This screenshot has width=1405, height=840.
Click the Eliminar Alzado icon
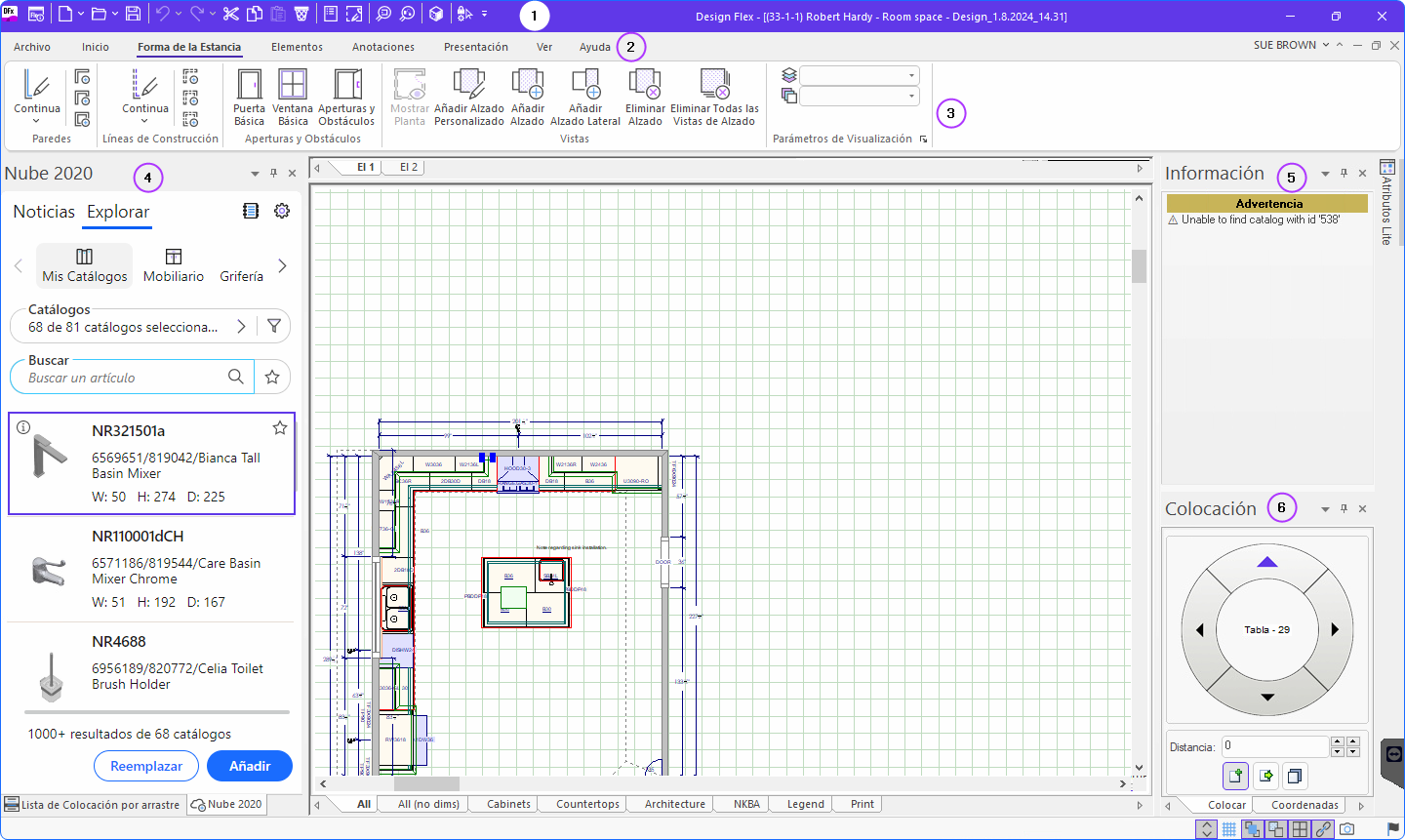click(645, 98)
